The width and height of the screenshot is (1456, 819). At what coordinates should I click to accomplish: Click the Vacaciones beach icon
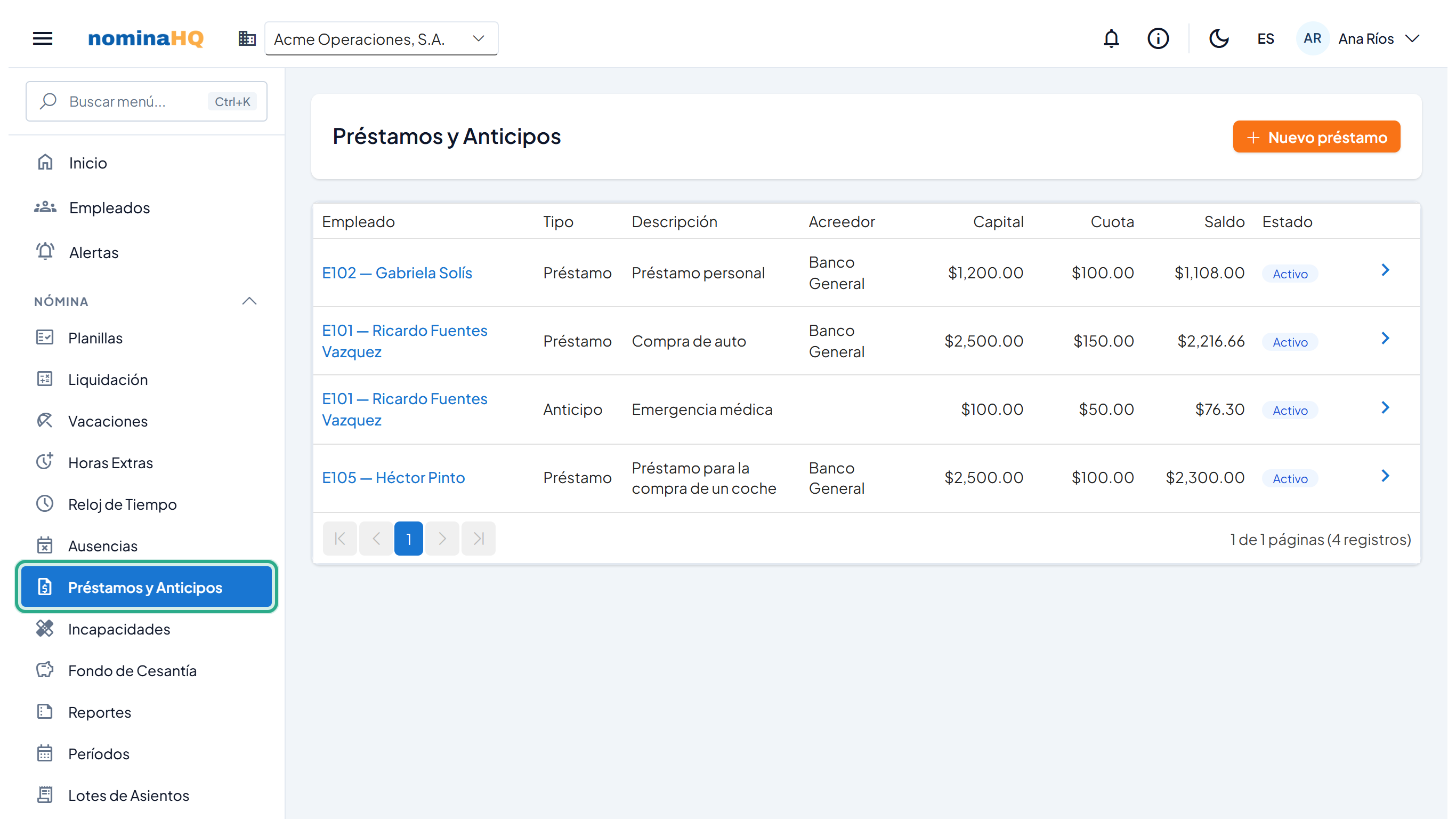click(x=45, y=421)
